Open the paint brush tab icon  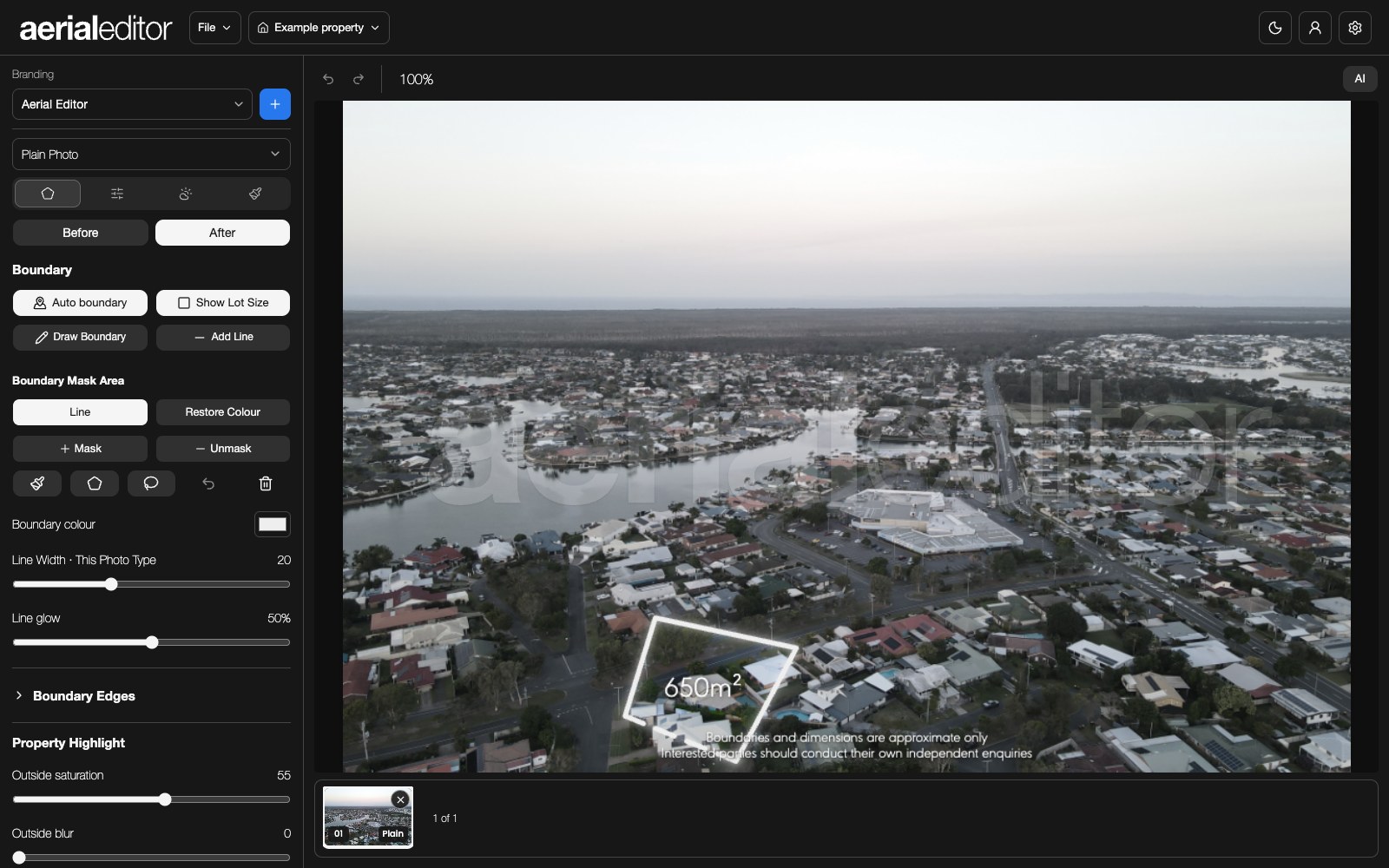tap(255, 194)
